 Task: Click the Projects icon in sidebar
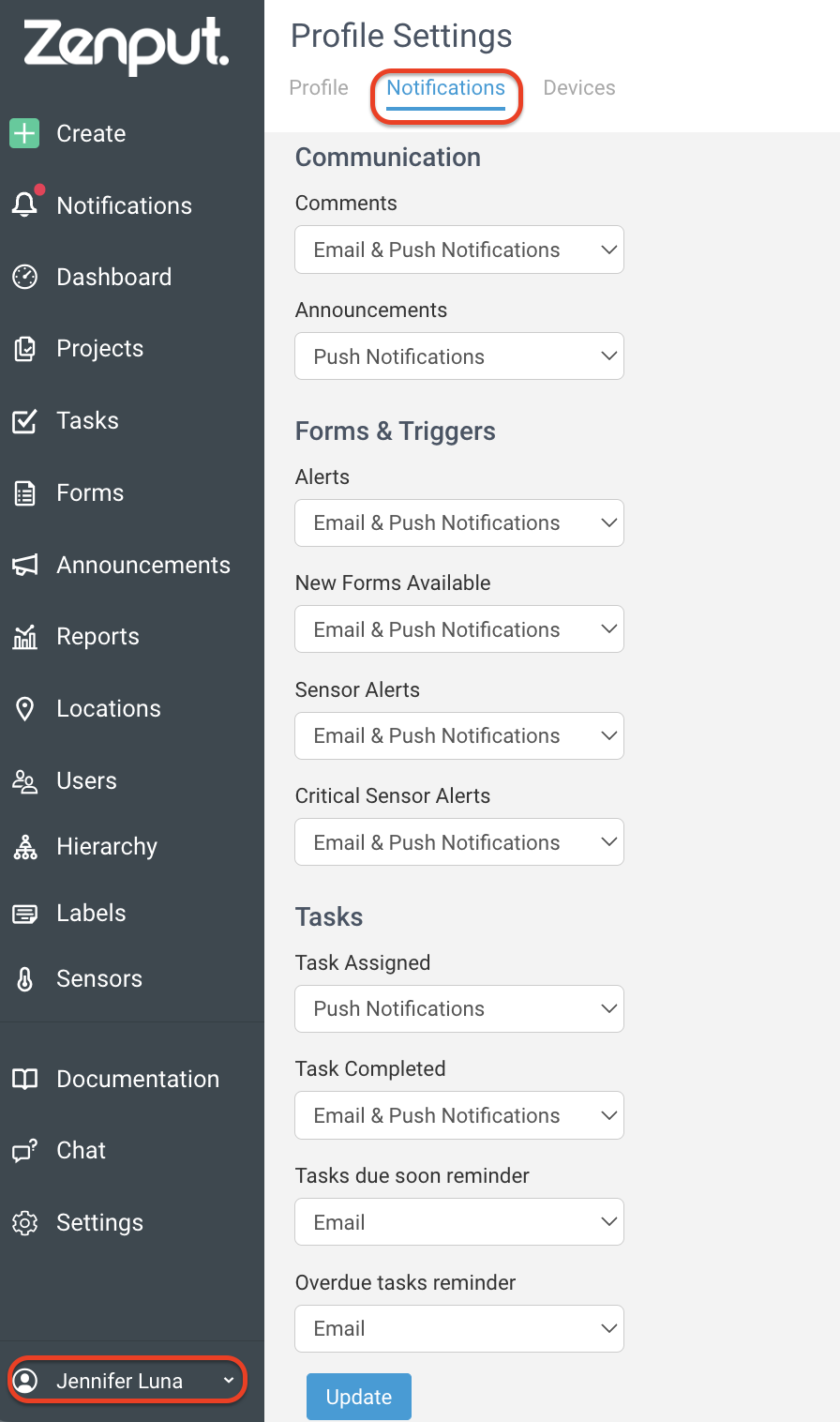point(25,348)
